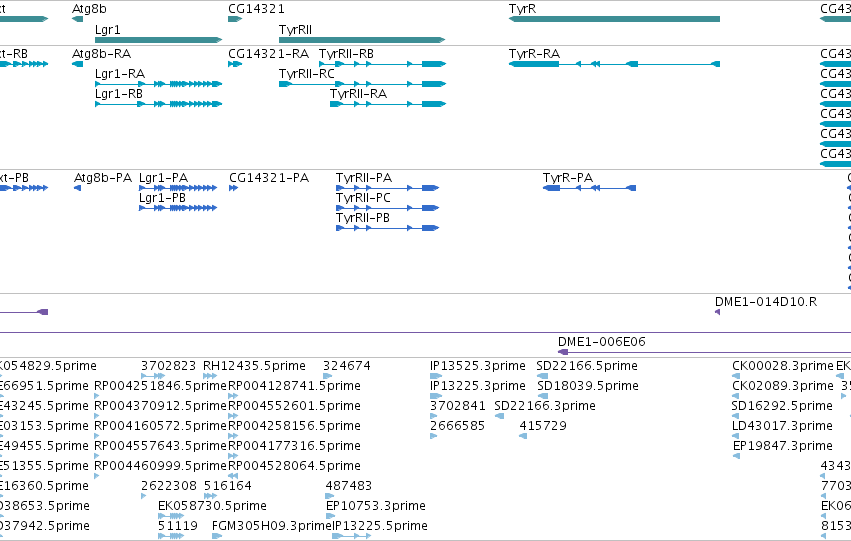Click the 487483 EST label
851x541 pixels.
coord(349,486)
